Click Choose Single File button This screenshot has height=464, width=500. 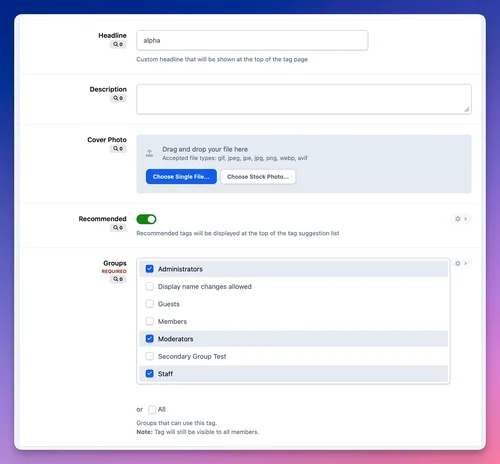point(181,177)
